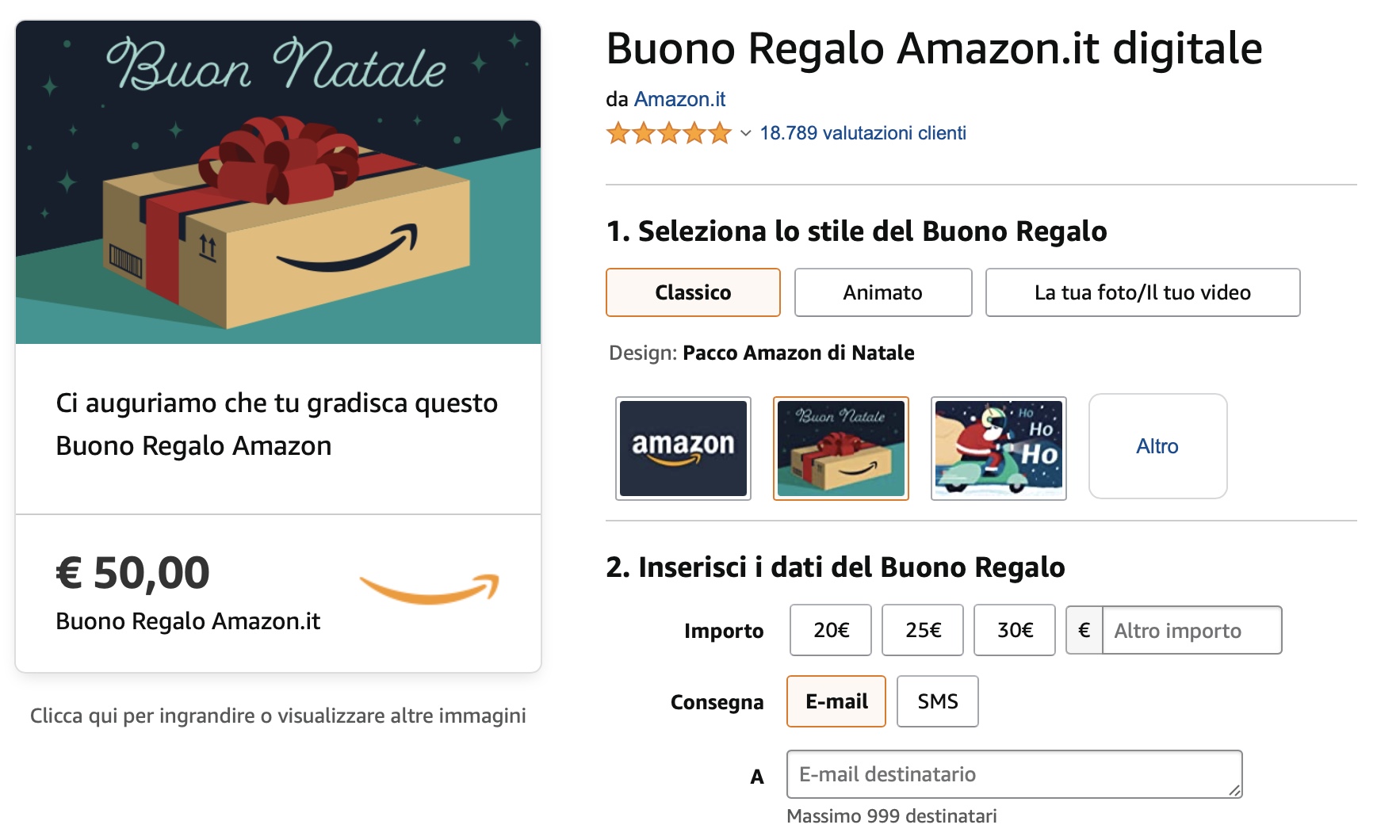Choose the 30€ gift amount
The height and width of the screenshot is (840, 1400).
click(x=1013, y=630)
